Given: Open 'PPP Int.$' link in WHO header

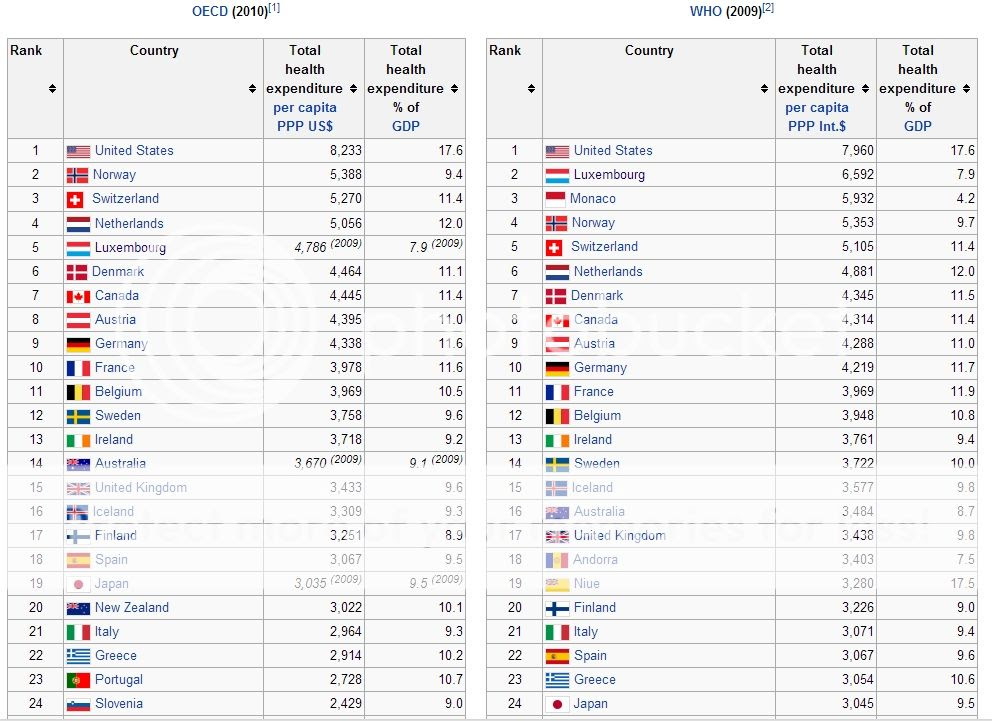Looking at the screenshot, I should [817, 126].
